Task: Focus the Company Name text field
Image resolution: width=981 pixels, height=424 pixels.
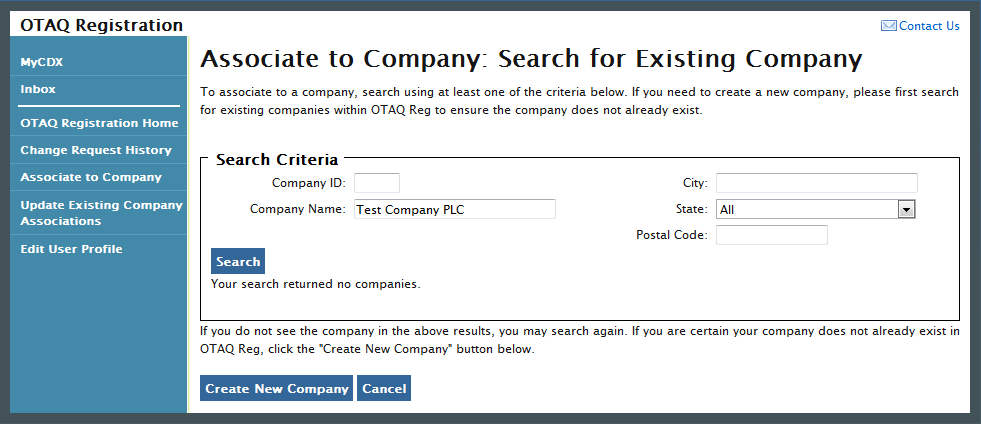Action: tap(455, 209)
